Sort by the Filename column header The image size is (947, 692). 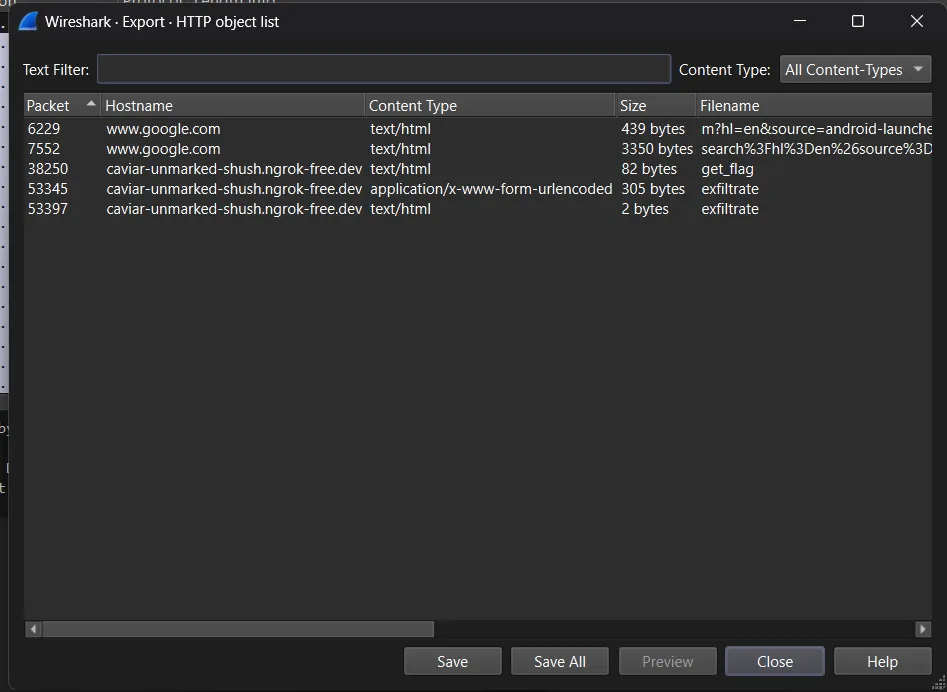[x=814, y=105]
